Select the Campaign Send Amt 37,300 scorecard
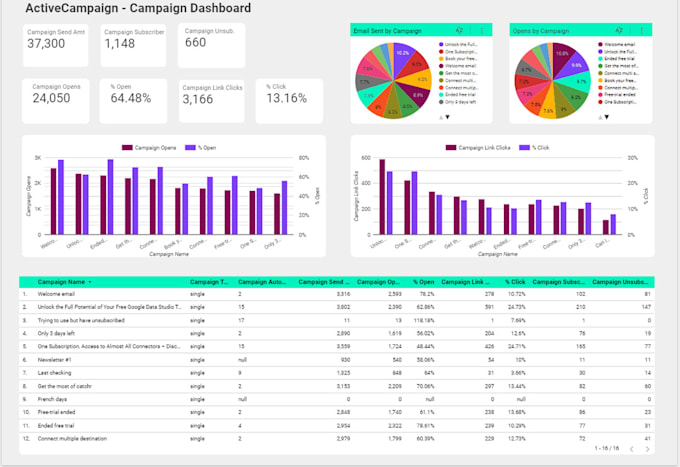Viewport: 680px width, 467px height. (x=56, y=46)
